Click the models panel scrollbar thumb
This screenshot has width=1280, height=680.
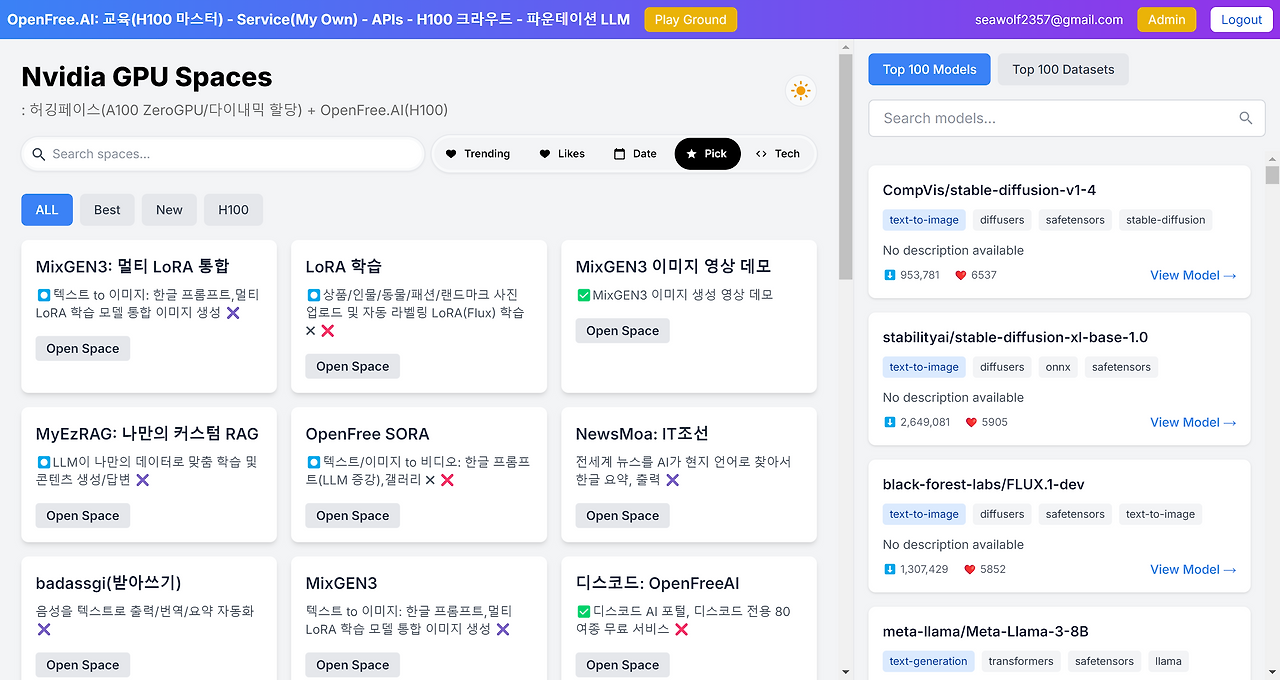[x=1272, y=176]
